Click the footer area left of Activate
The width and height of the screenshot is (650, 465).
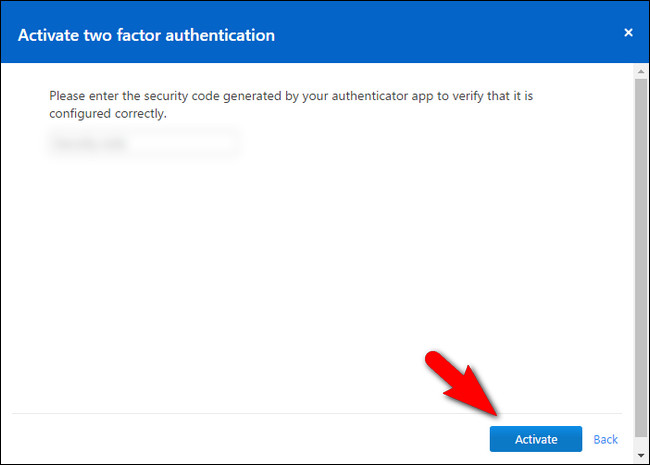point(250,439)
